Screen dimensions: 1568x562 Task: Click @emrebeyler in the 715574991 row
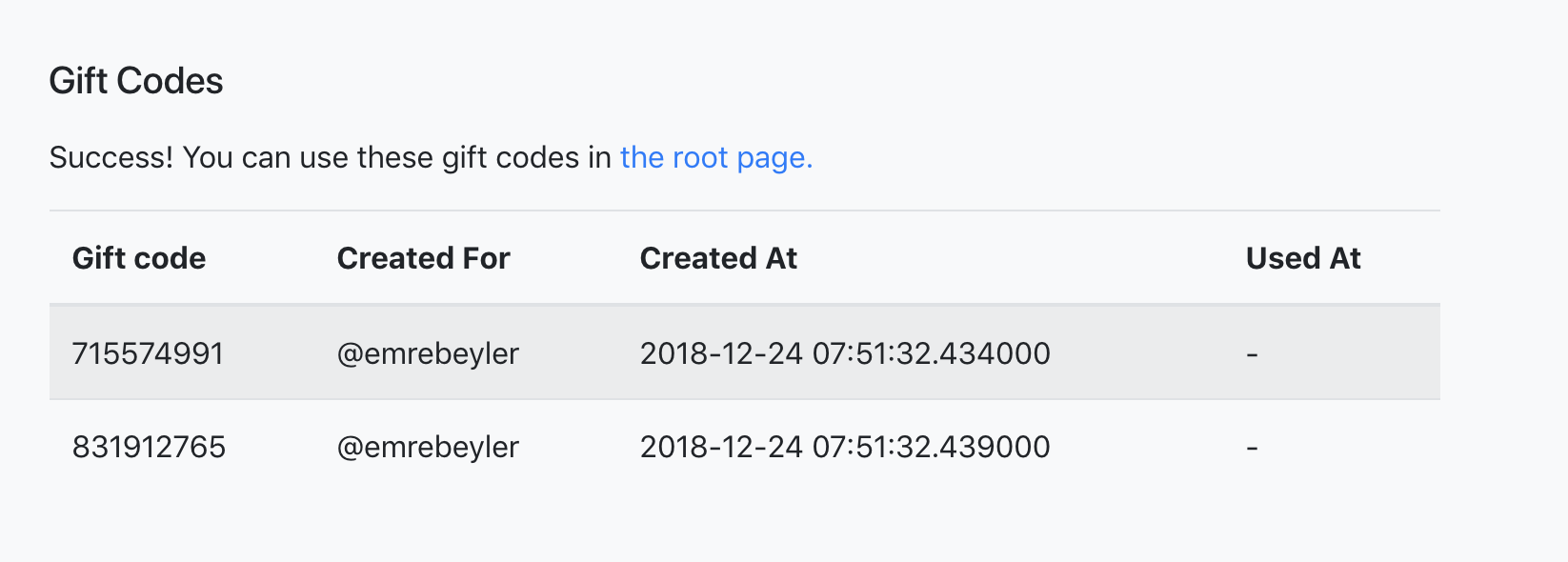point(428,353)
